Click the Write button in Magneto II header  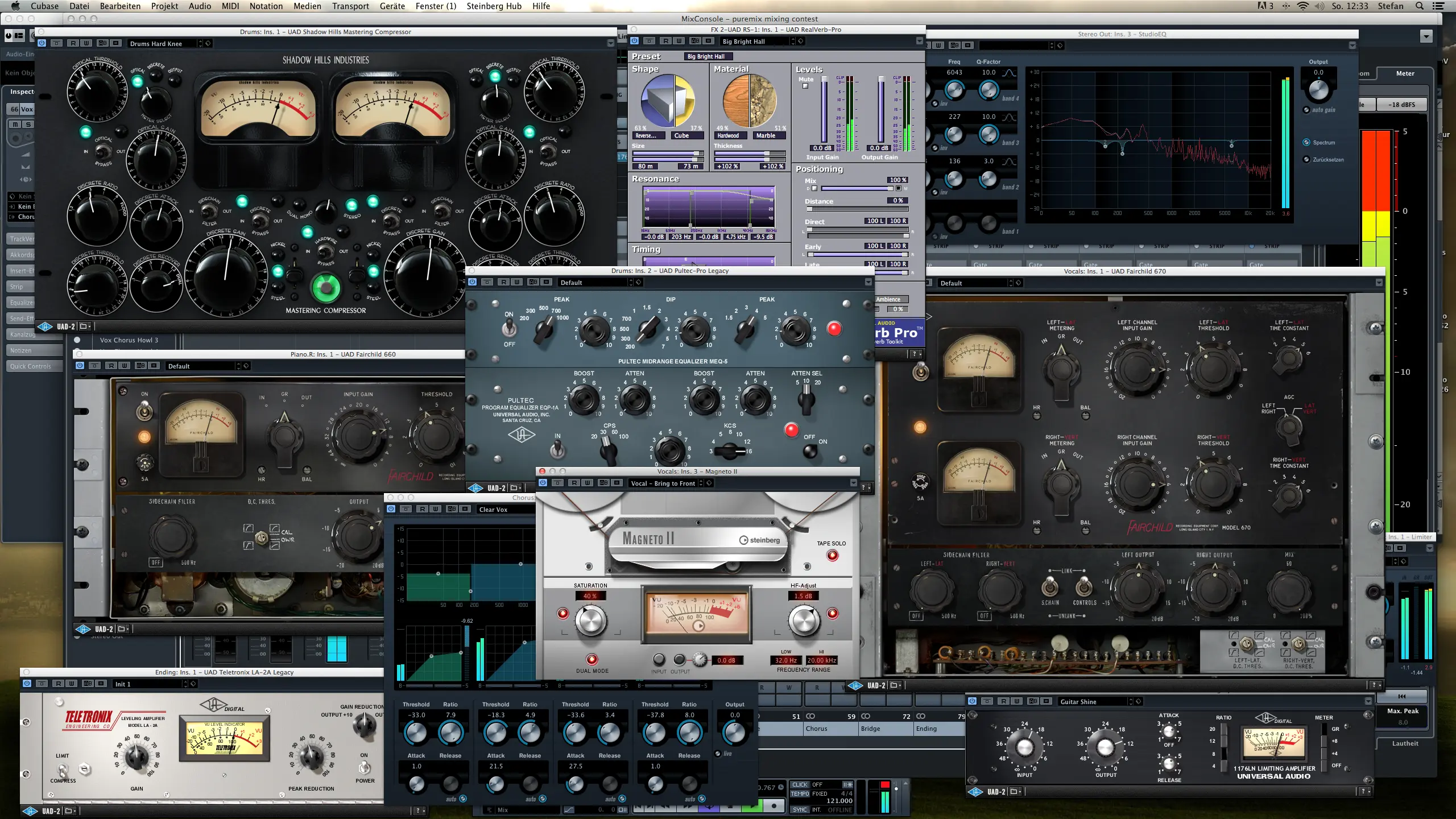tap(588, 483)
